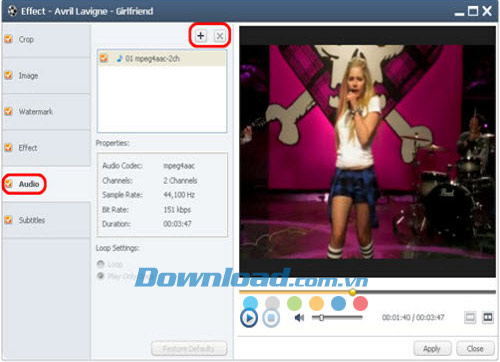Screen dimensions: 500x362
Task: Open the Watermark tab
Action: tap(46, 112)
